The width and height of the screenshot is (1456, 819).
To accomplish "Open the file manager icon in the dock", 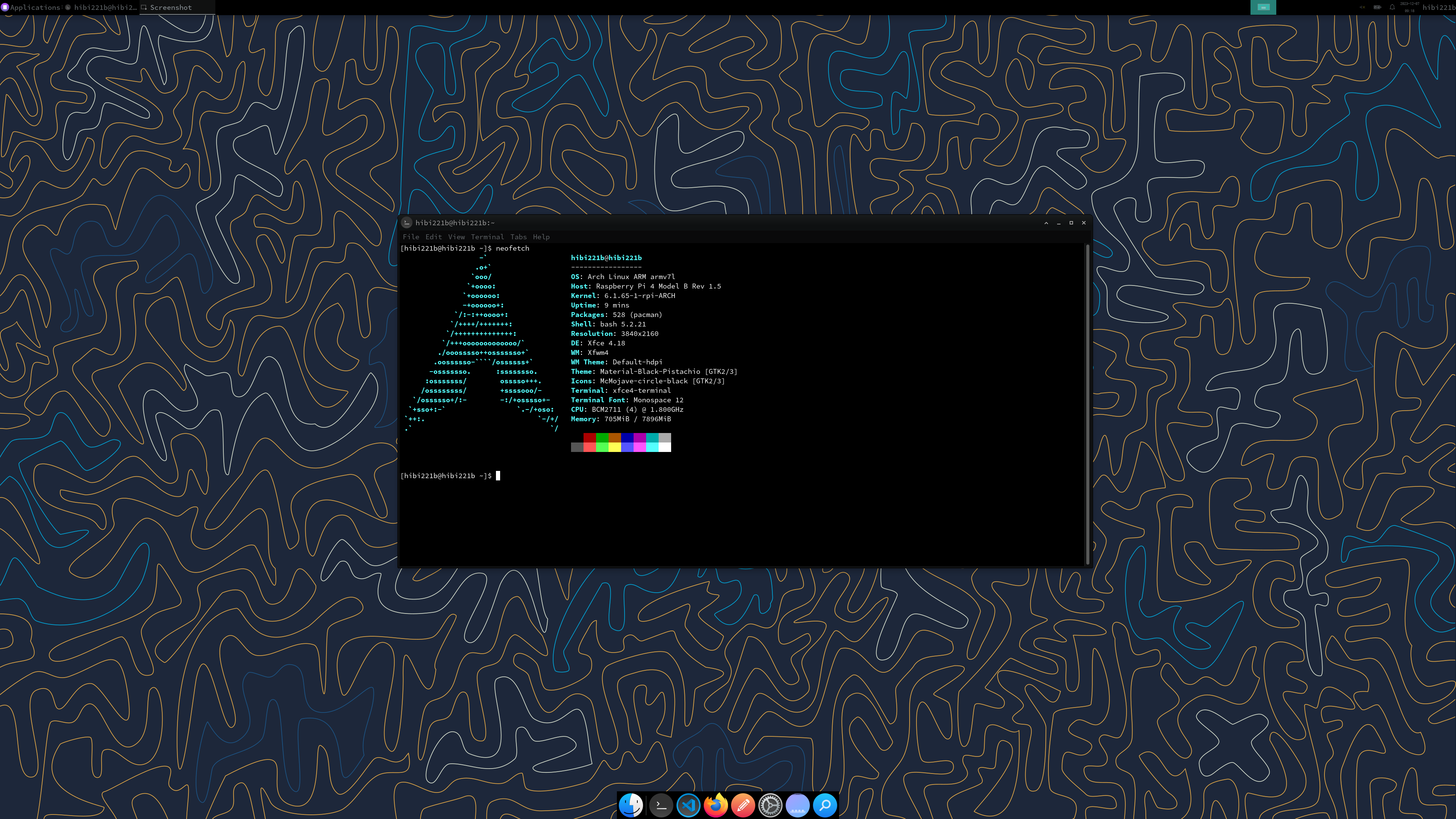I will [x=630, y=805].
